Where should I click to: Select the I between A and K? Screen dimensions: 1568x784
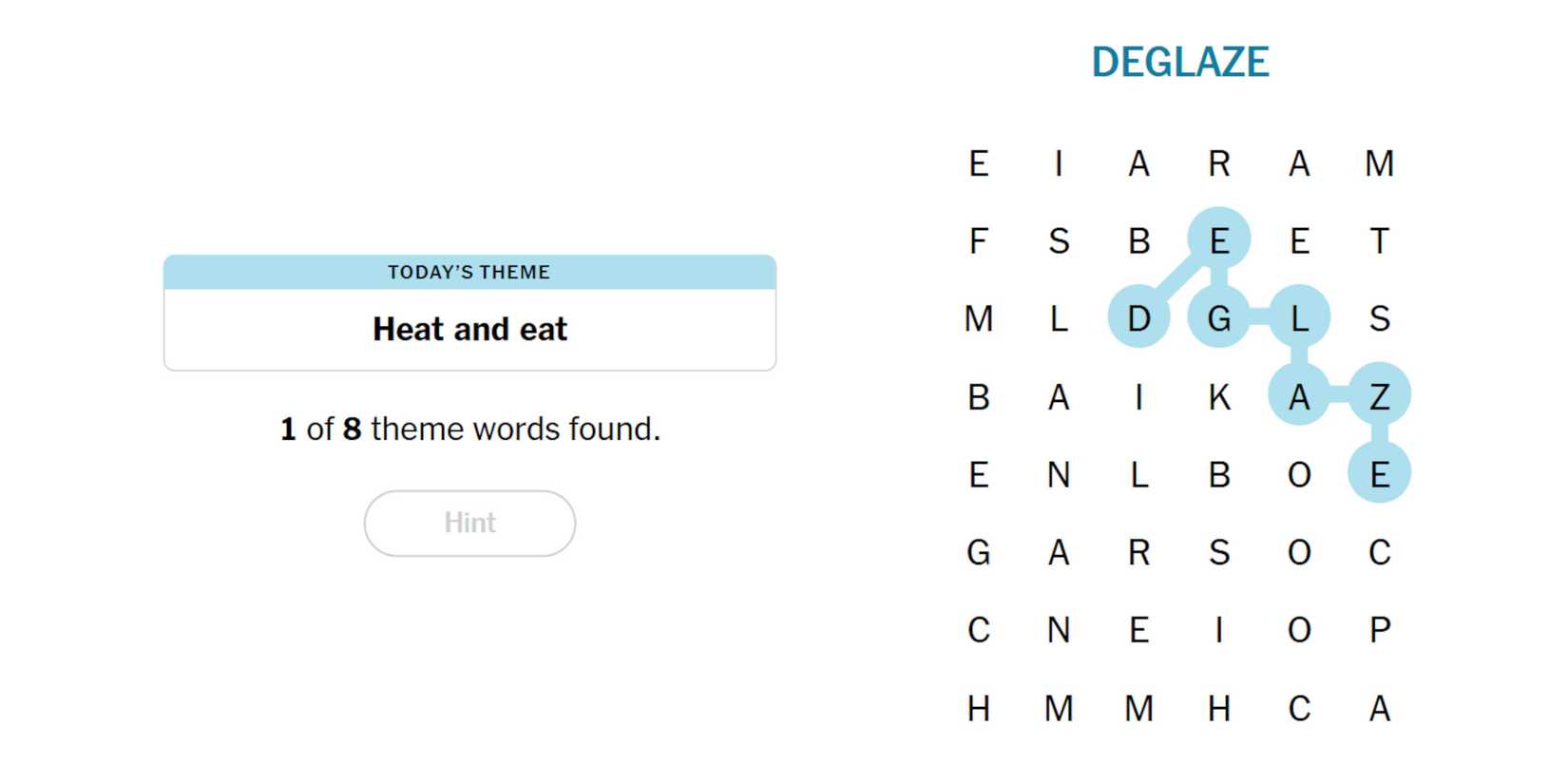pos(1138,396)
